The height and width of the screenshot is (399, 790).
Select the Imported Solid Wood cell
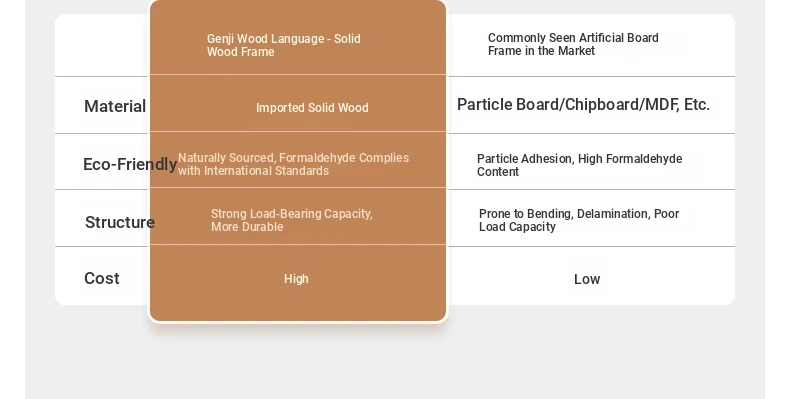point(312,108)
